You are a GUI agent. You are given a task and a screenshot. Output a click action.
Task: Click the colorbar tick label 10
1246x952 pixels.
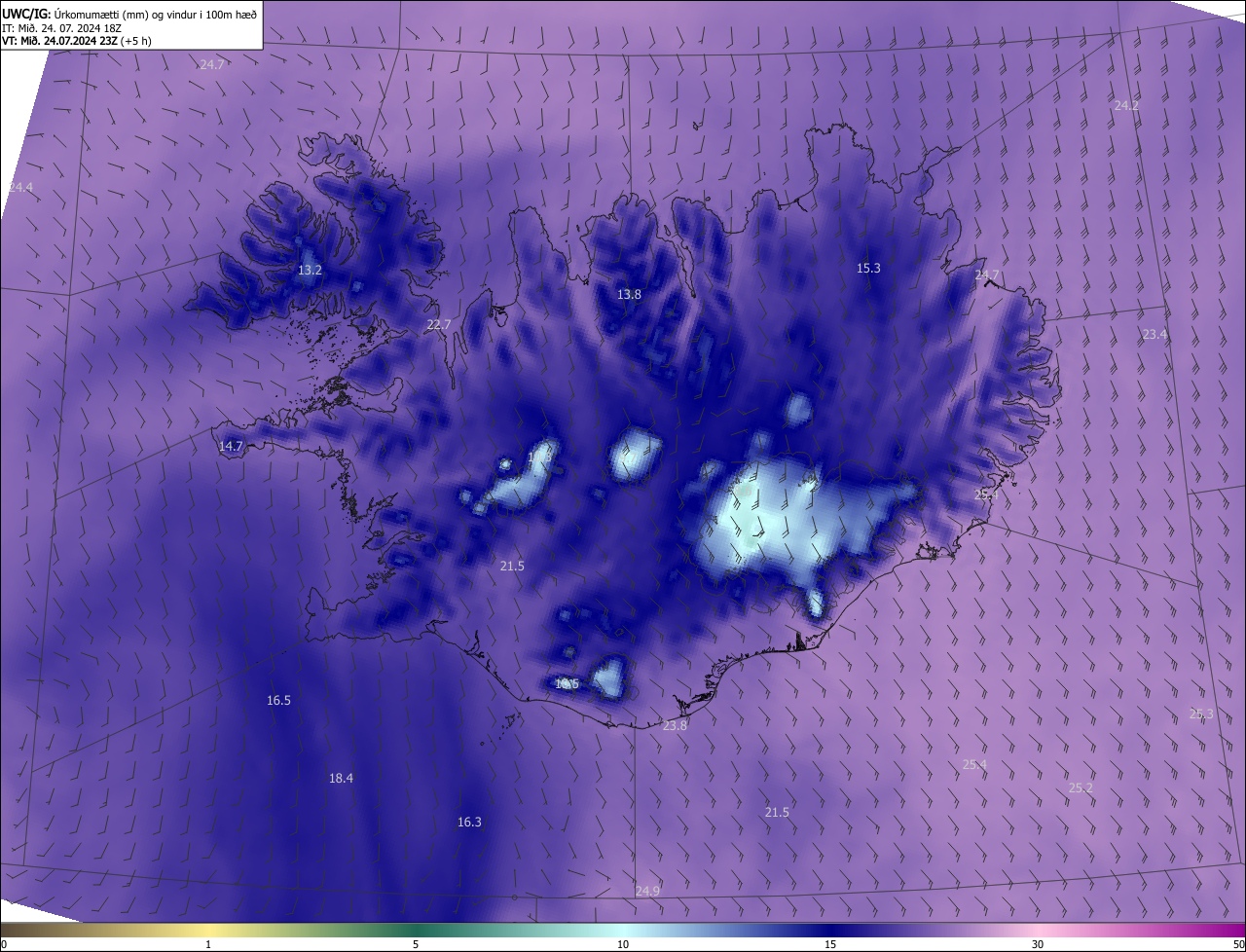623,944
